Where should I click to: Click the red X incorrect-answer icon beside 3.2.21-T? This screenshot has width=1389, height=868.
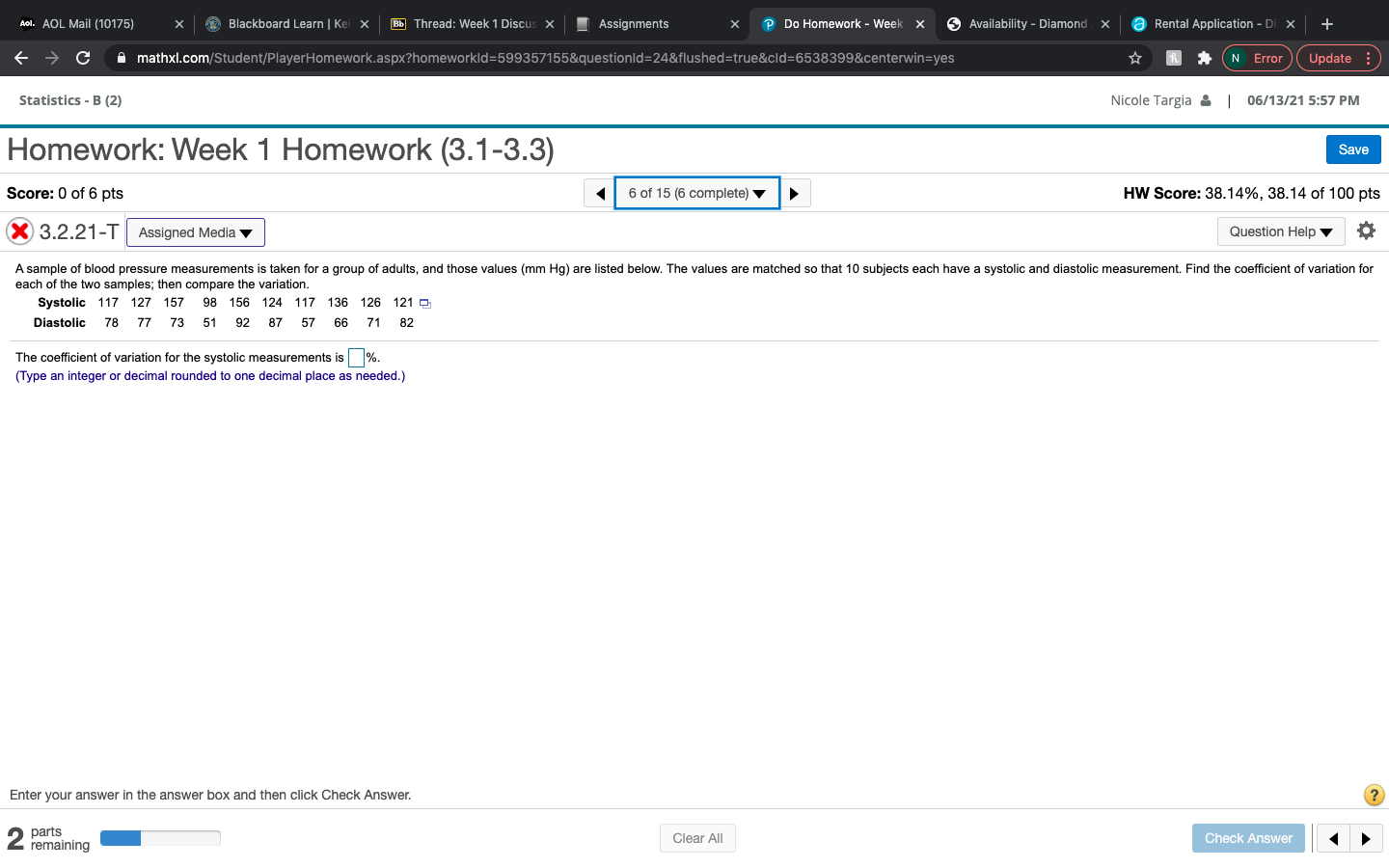click(x=19, y=231)
